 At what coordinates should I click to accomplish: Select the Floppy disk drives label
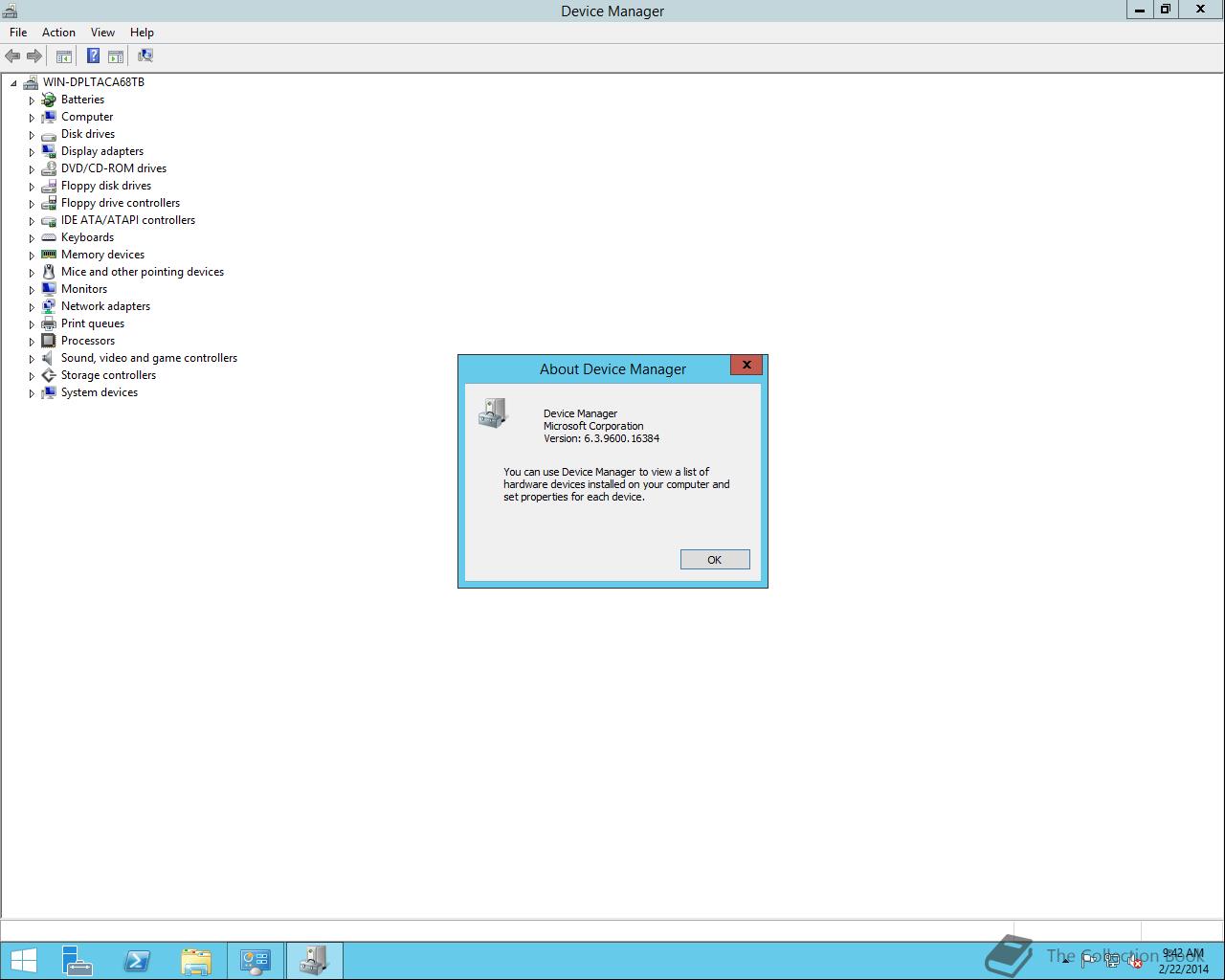pos(106,186)
